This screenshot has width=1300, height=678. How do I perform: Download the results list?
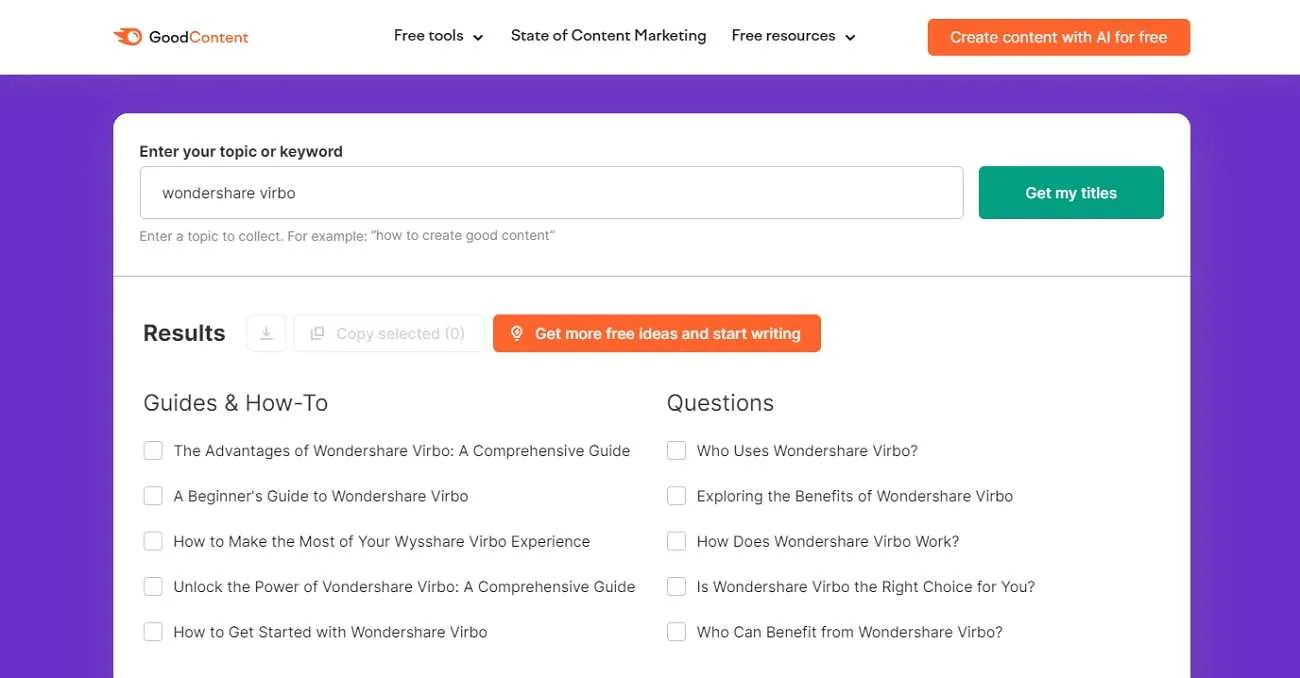(266, 333)
